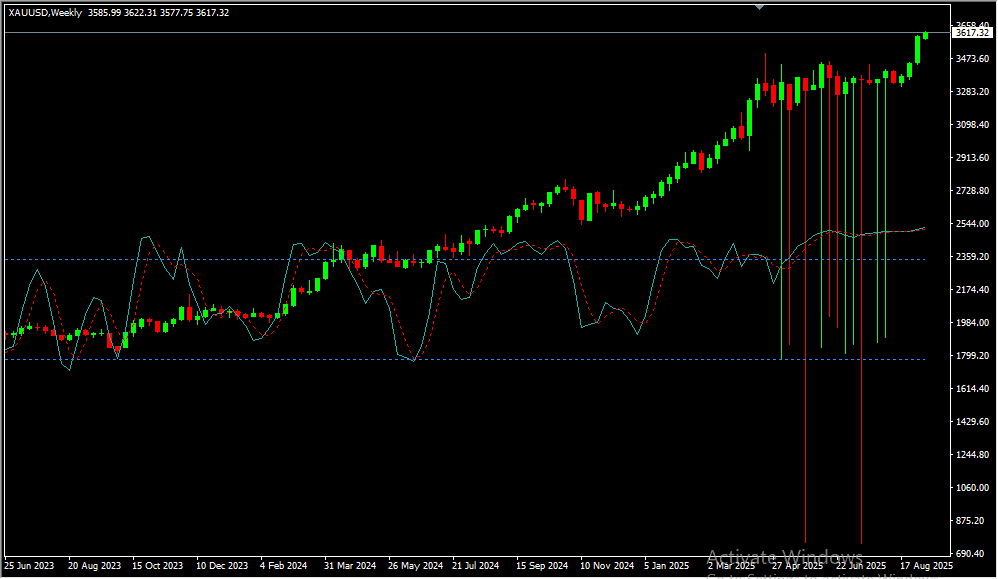Click the 10 Dec 2023 date label
998x579 pixels.
pyautogui.click(x=222, y=565)
